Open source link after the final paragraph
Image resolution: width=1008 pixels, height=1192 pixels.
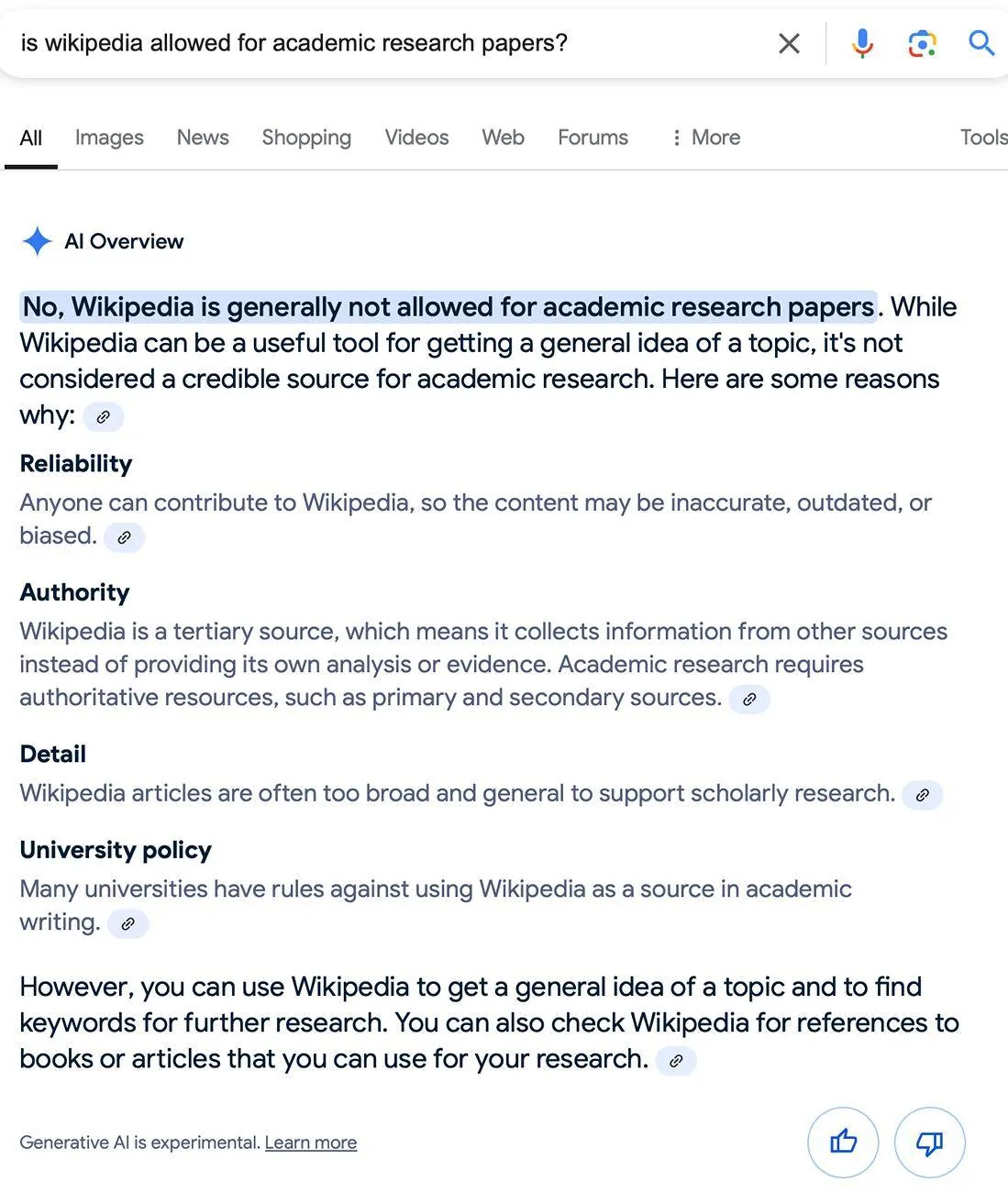tap(676, 1061)
